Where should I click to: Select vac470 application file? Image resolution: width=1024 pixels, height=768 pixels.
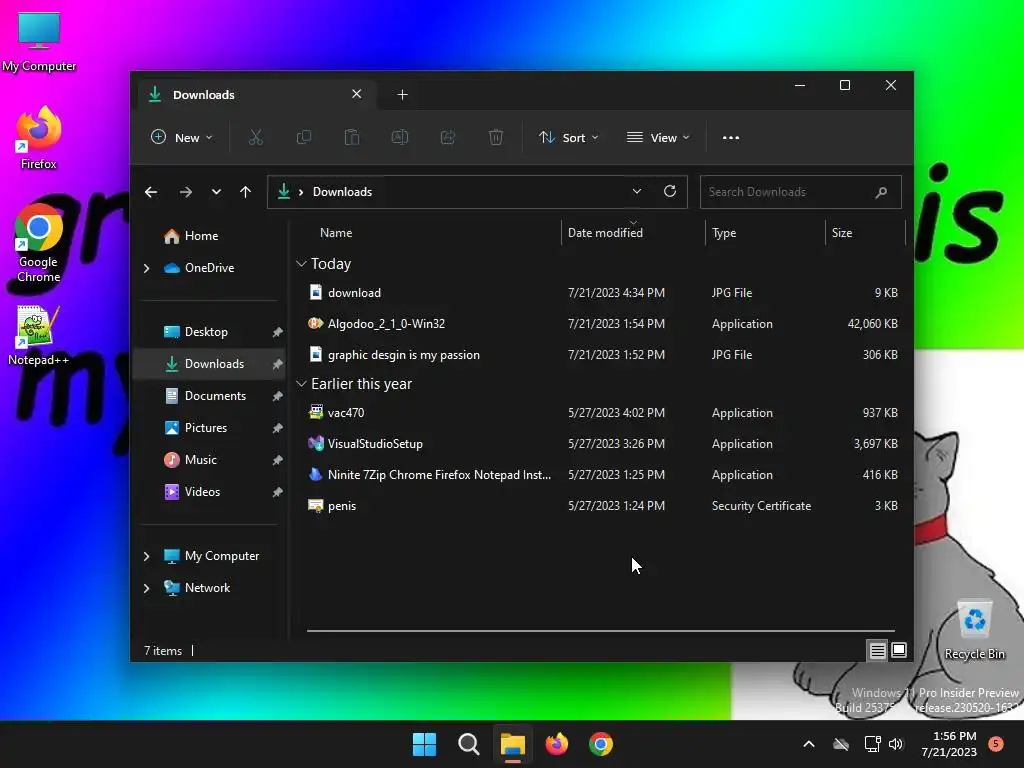point(601,413)
